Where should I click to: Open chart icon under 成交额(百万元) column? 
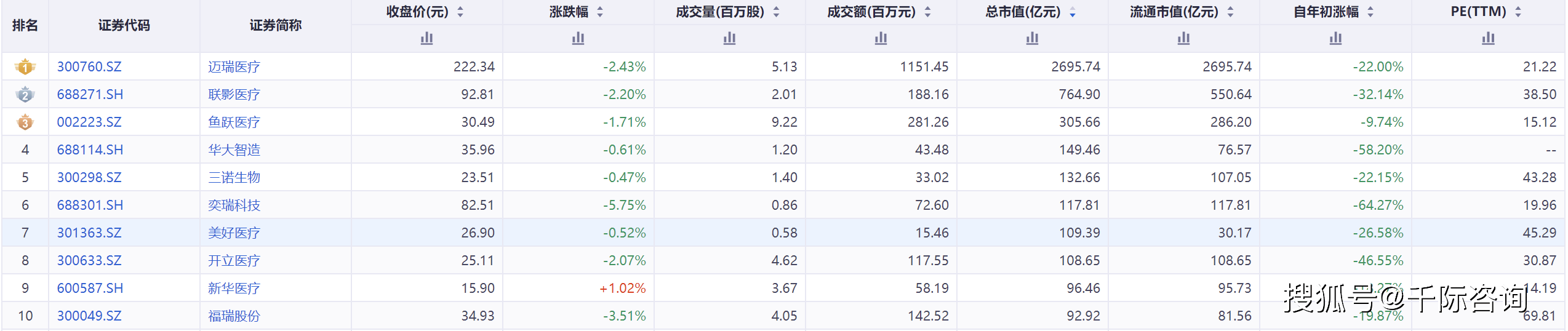pyautogui.click(x=881, y=39)
